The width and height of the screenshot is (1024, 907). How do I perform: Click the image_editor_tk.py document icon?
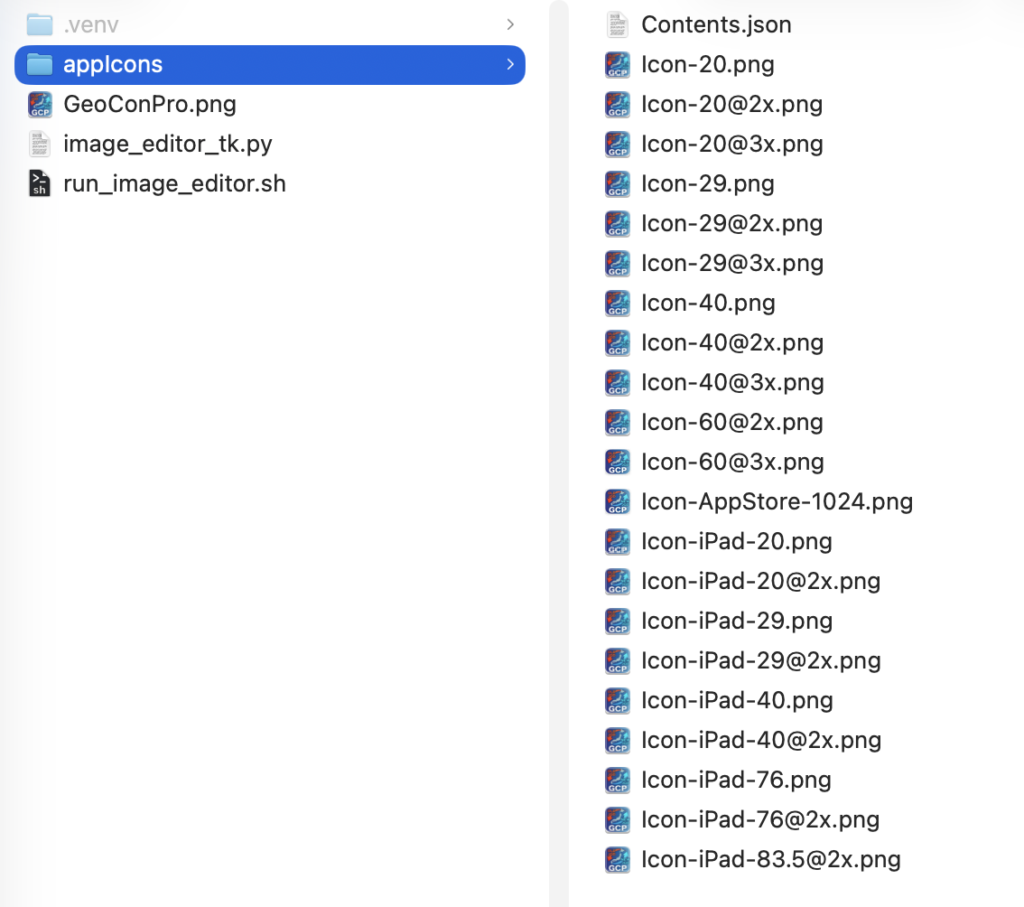tap(40, 144)
